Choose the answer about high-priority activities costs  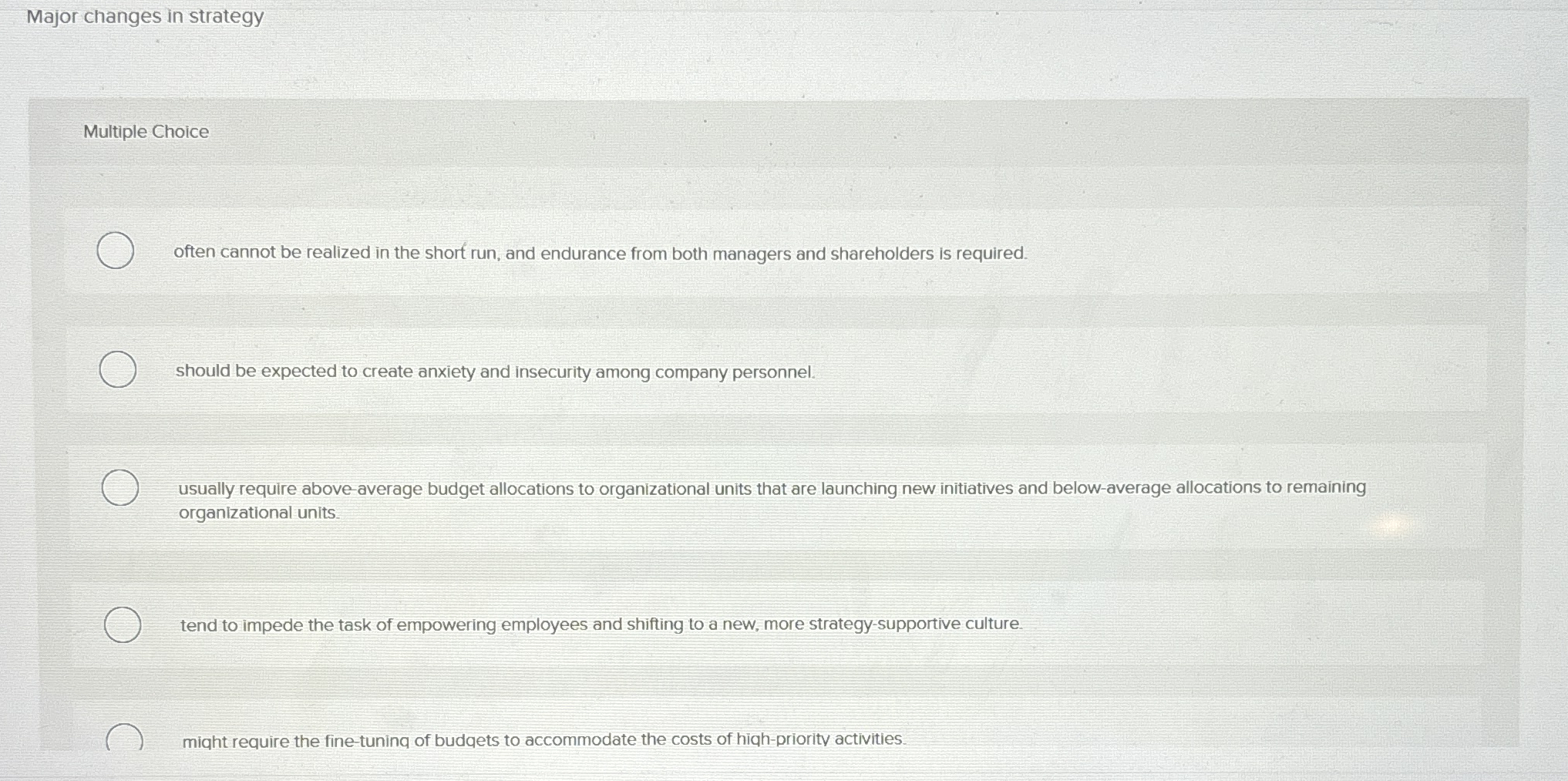(x=543, y=740)
